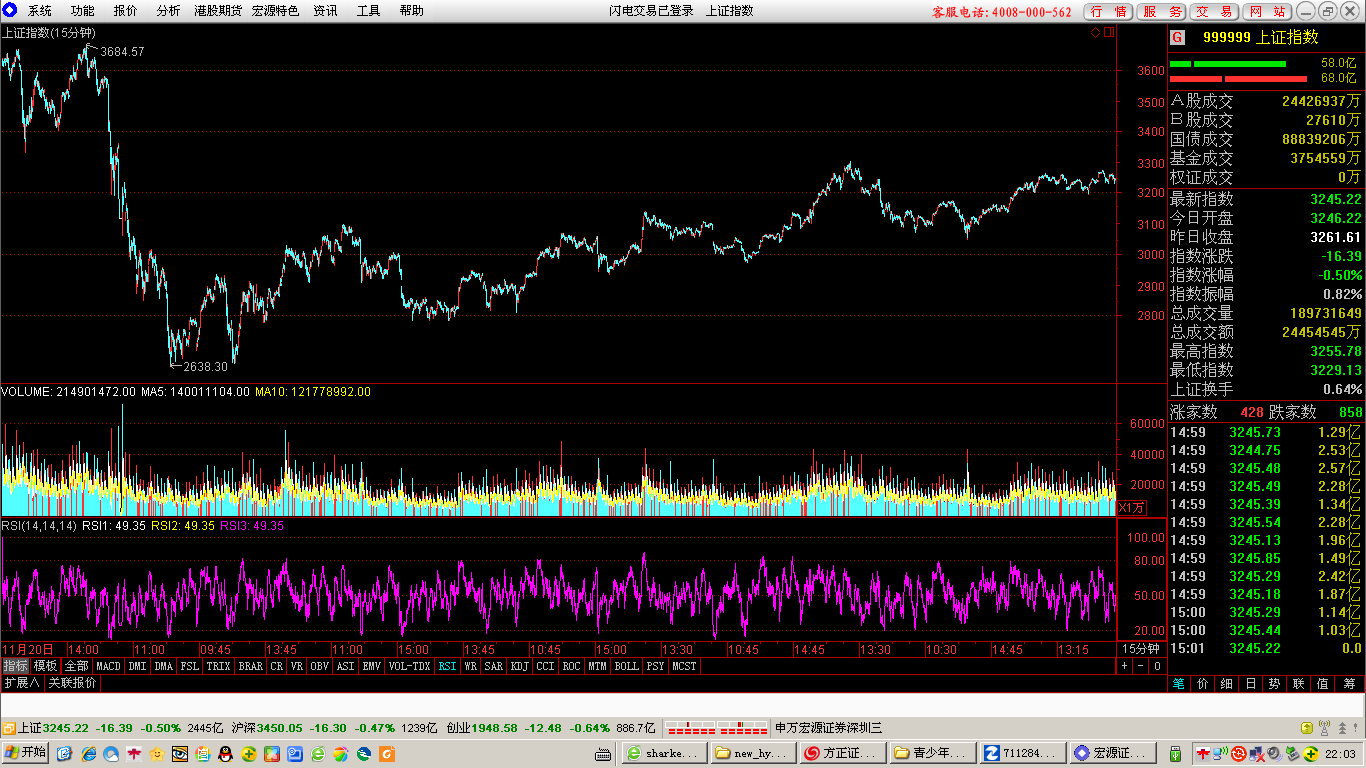
Task: Click the 上证指数 title bar label
Action: [730, 11]
